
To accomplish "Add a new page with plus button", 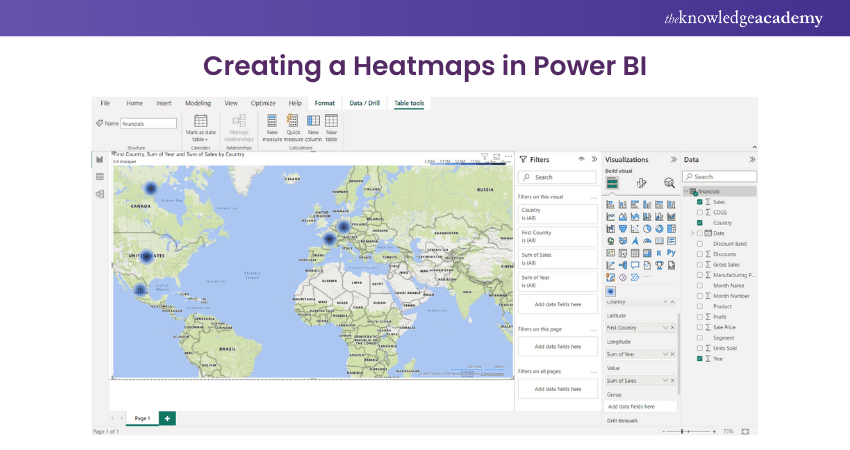I will 167,418.
